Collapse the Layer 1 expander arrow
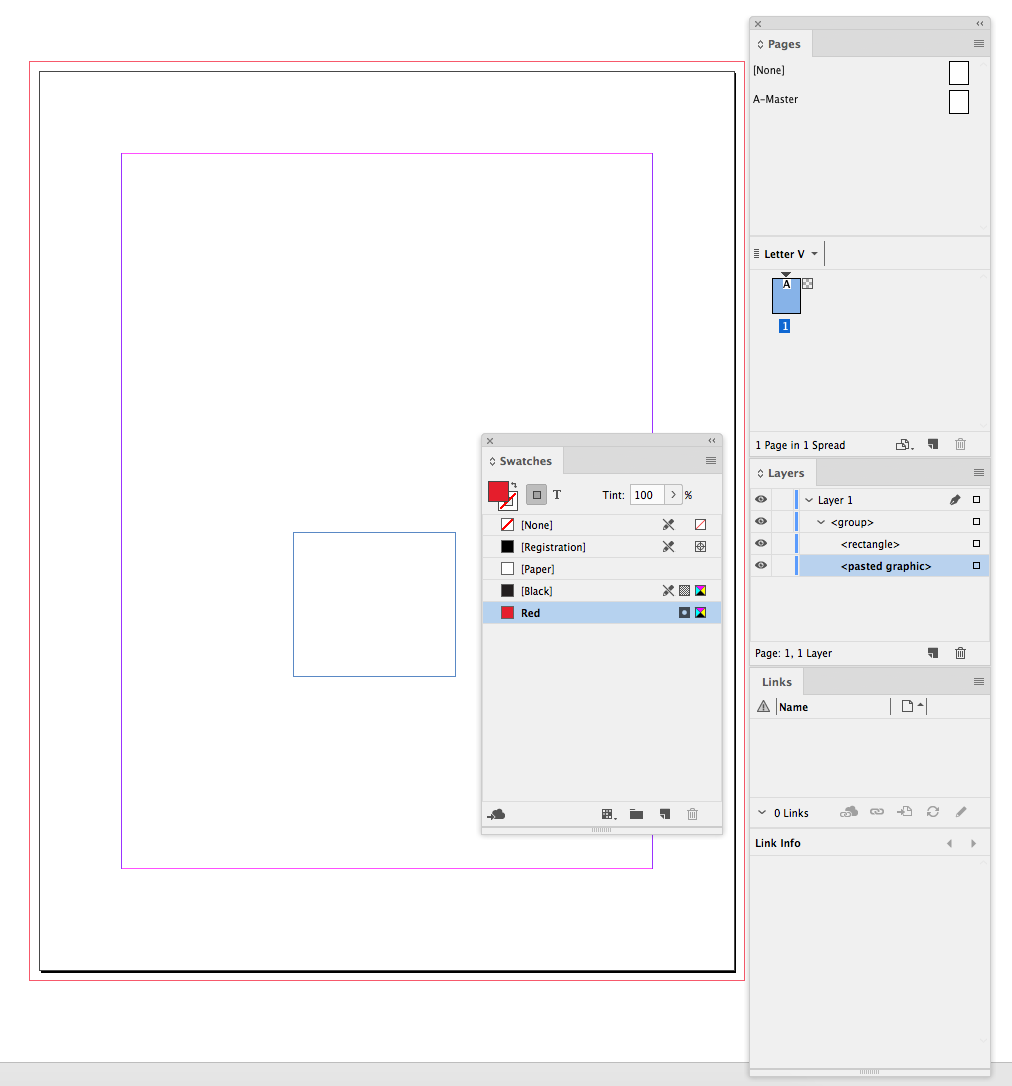The image size is (1012, 1086). [808, 499]
